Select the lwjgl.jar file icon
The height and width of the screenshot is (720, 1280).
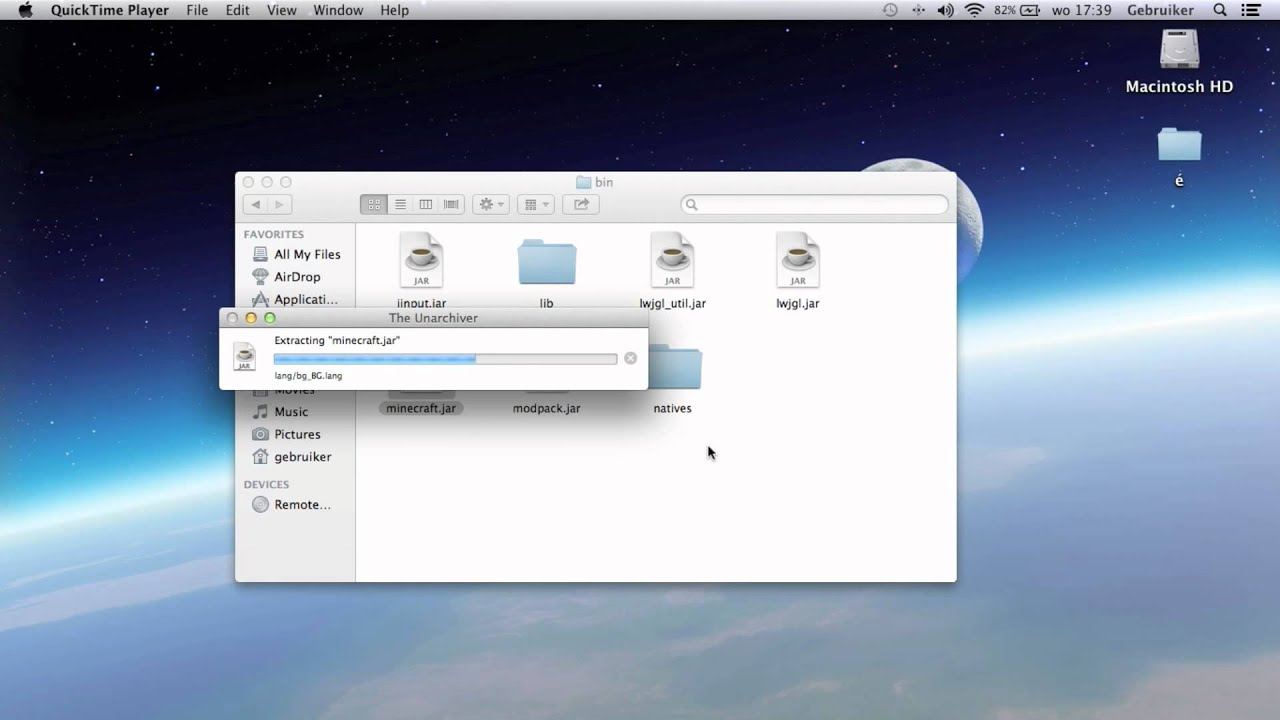(797, 260)
